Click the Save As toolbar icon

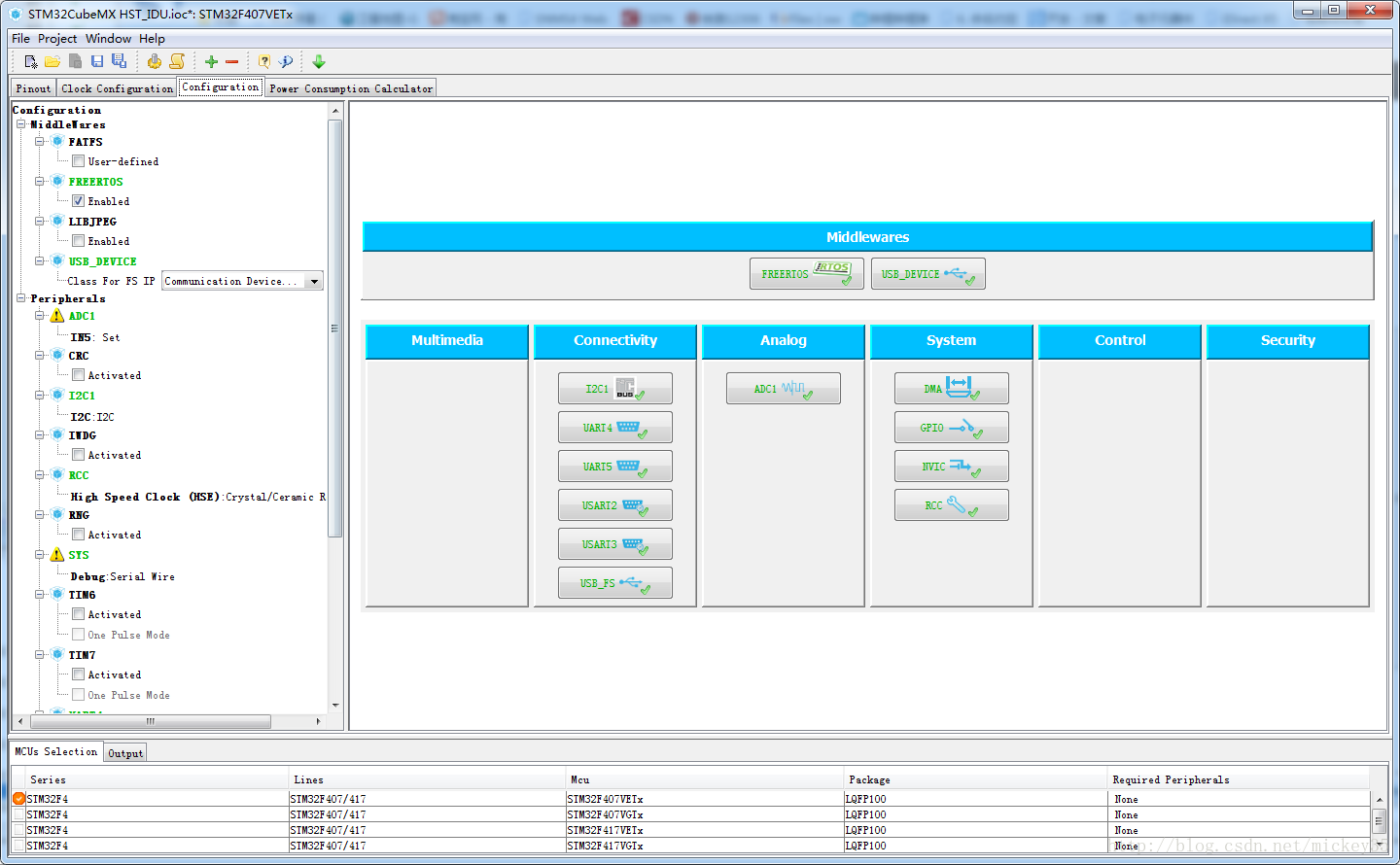pos(119,61)
